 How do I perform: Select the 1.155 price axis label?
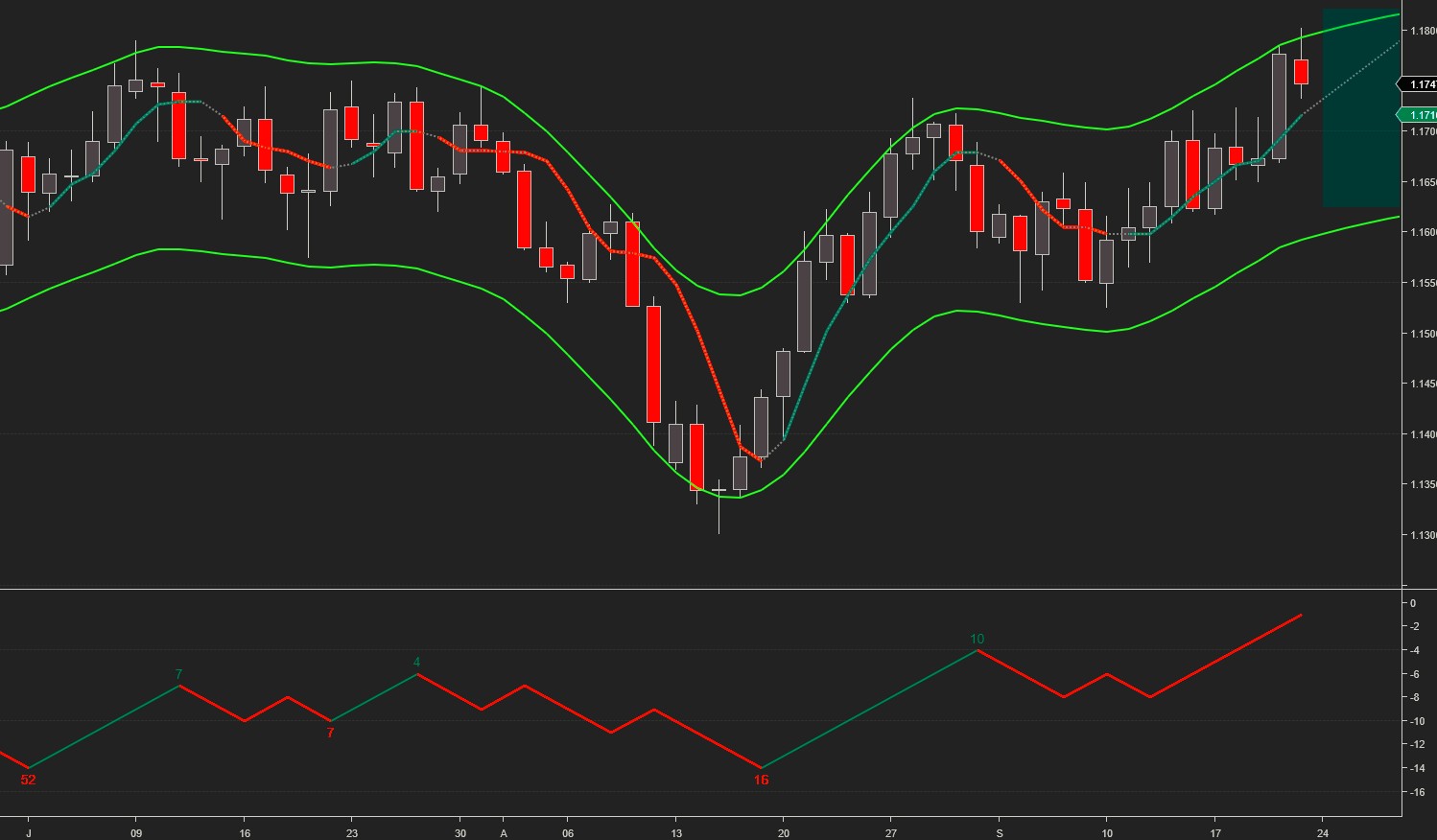click(x=1423, y=283)
